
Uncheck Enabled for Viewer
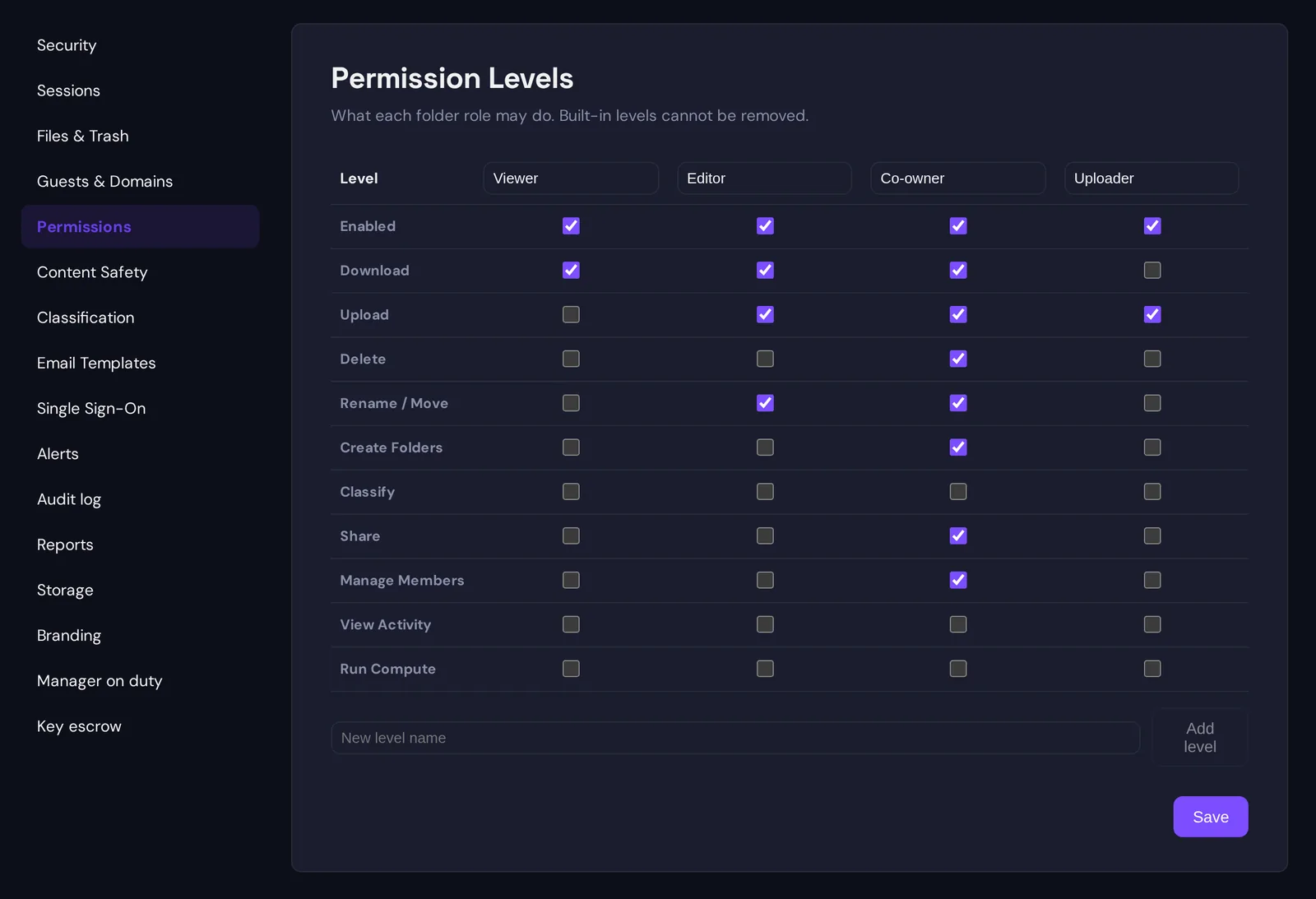tap(571, 226)
